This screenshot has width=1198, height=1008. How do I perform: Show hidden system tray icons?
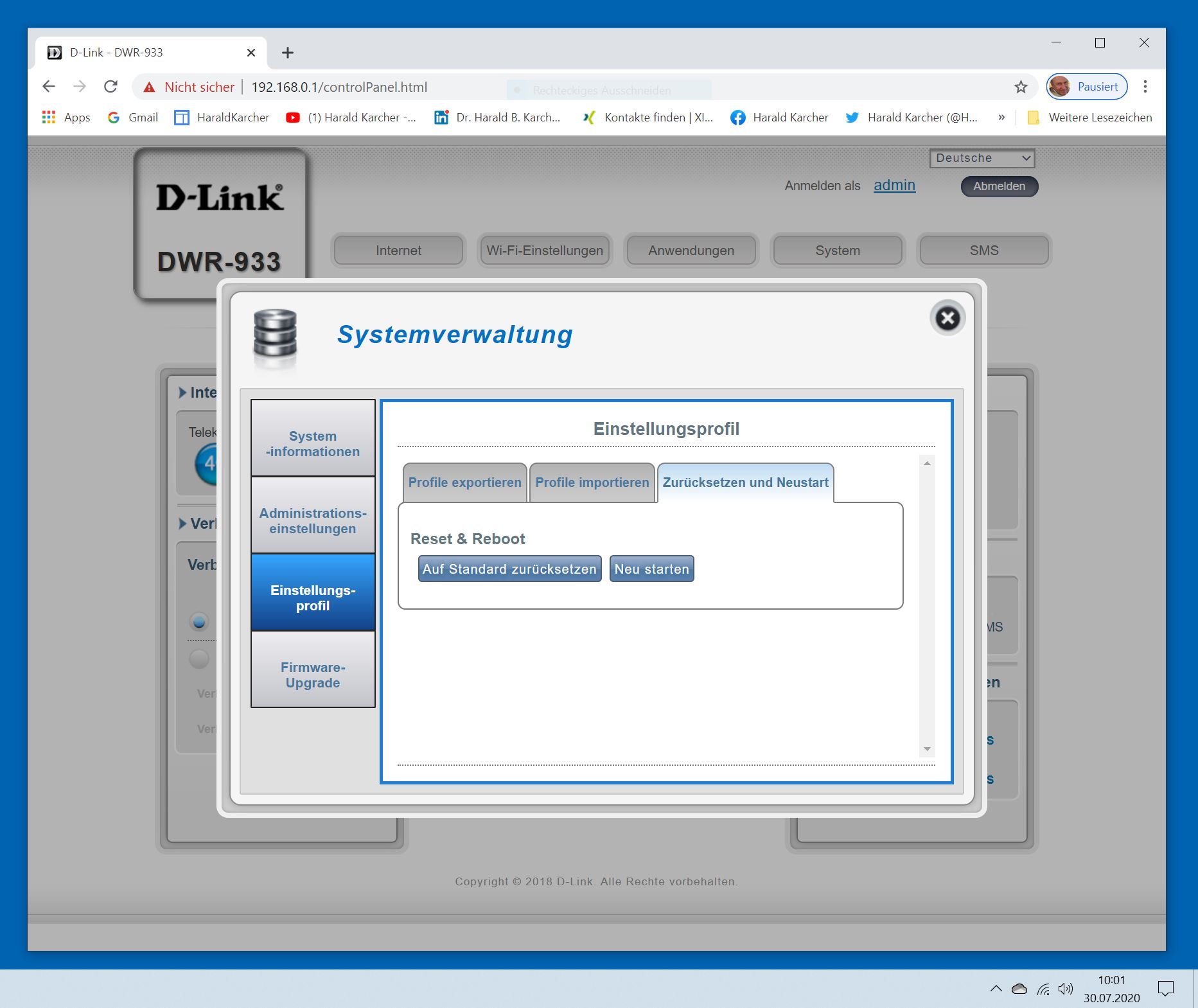(996, 989)
